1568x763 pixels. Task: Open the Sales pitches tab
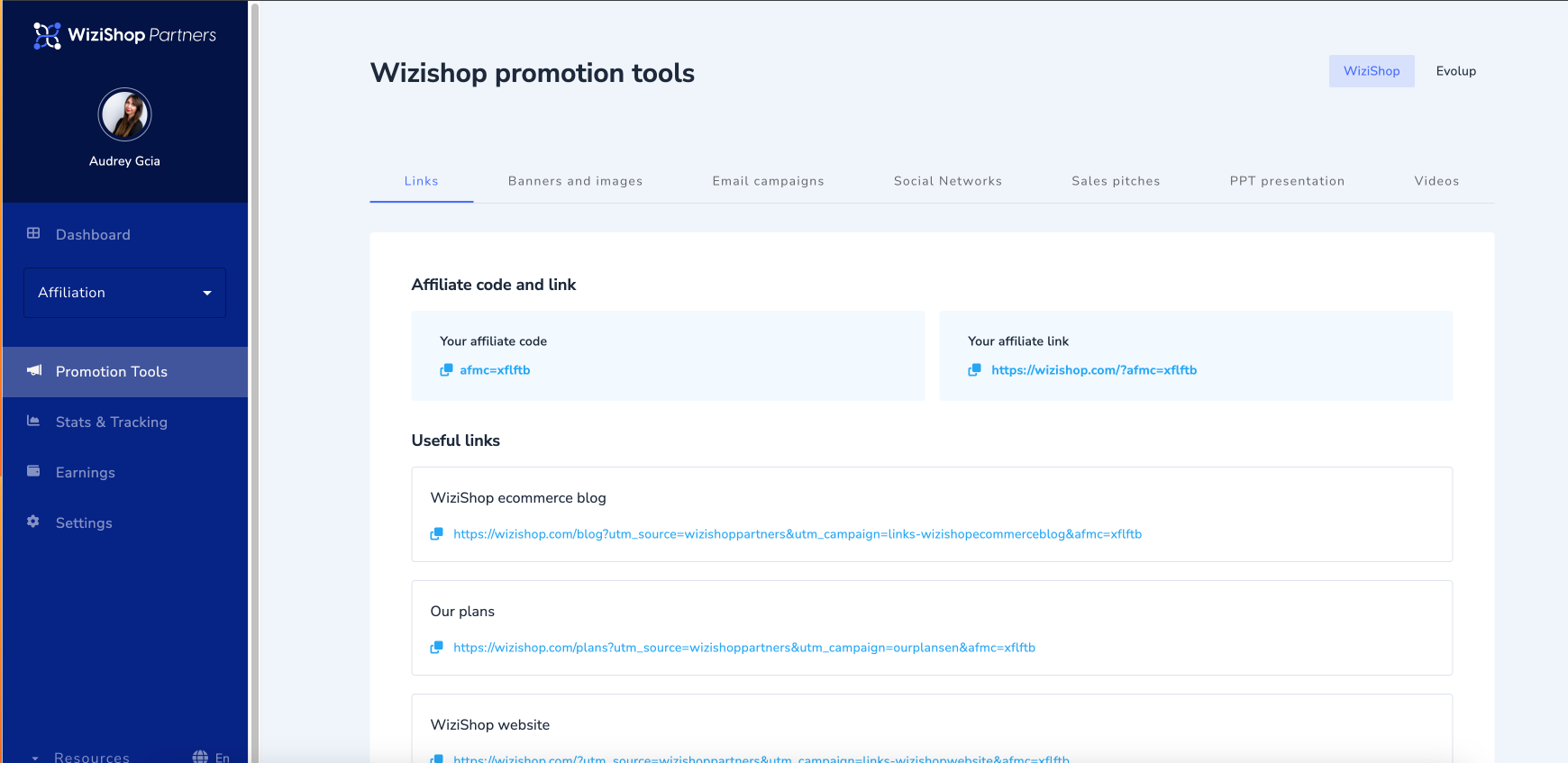point(1116,181)
